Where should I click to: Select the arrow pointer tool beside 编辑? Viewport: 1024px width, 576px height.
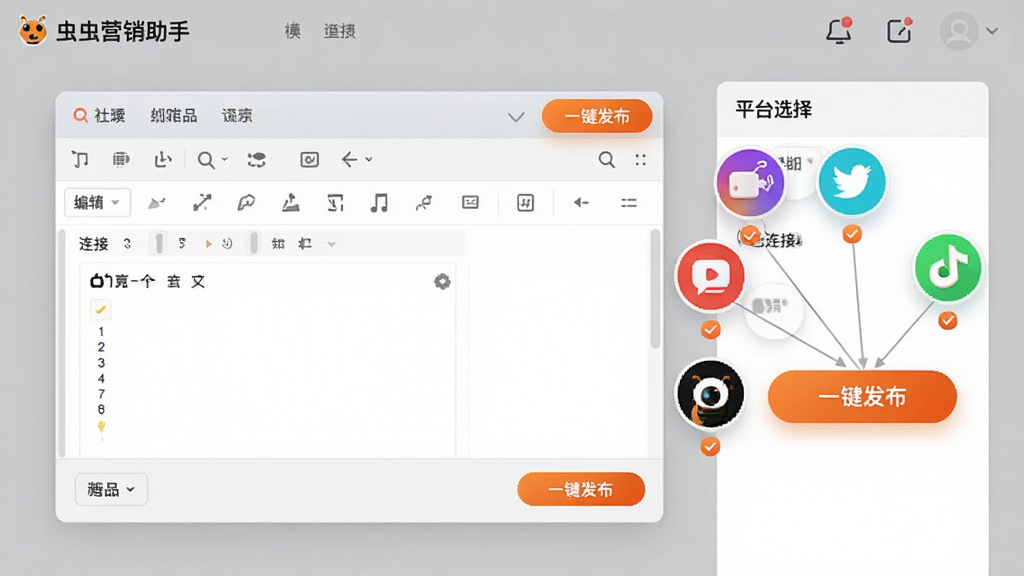[x=157, y=203]
